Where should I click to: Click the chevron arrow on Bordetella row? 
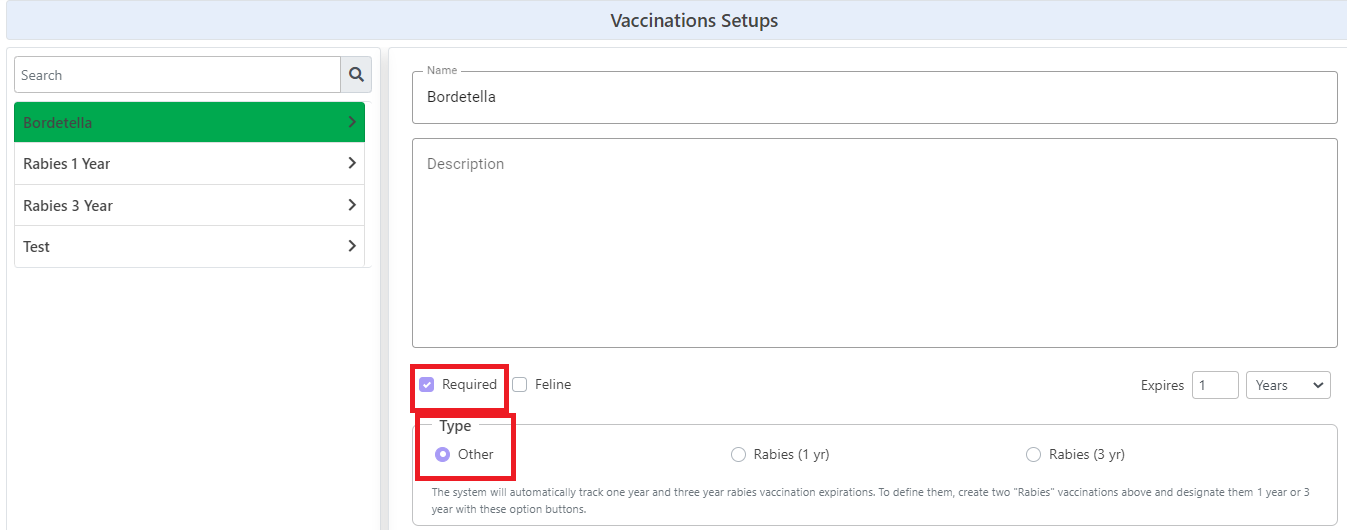click(352, 122)
